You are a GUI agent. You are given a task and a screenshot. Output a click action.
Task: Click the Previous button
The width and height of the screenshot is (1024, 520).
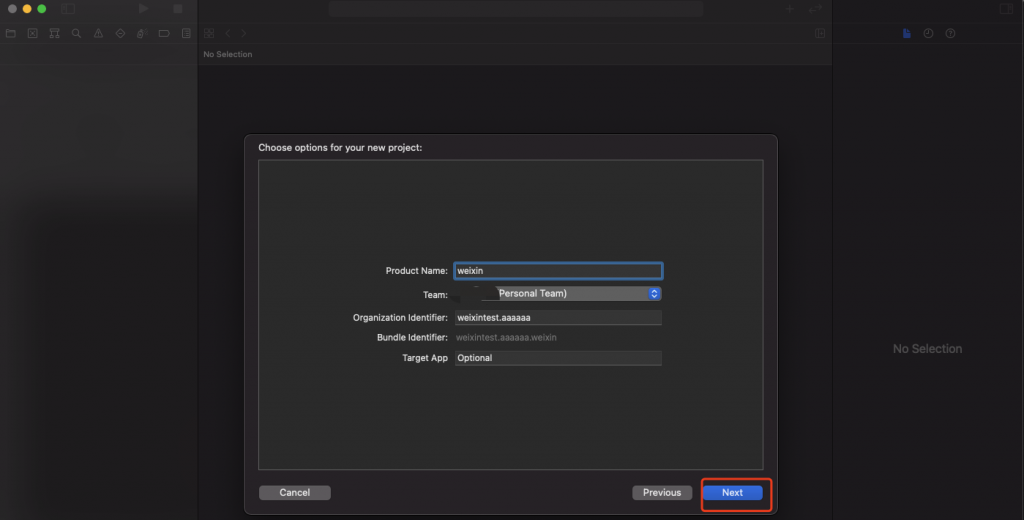pos(661,493)
